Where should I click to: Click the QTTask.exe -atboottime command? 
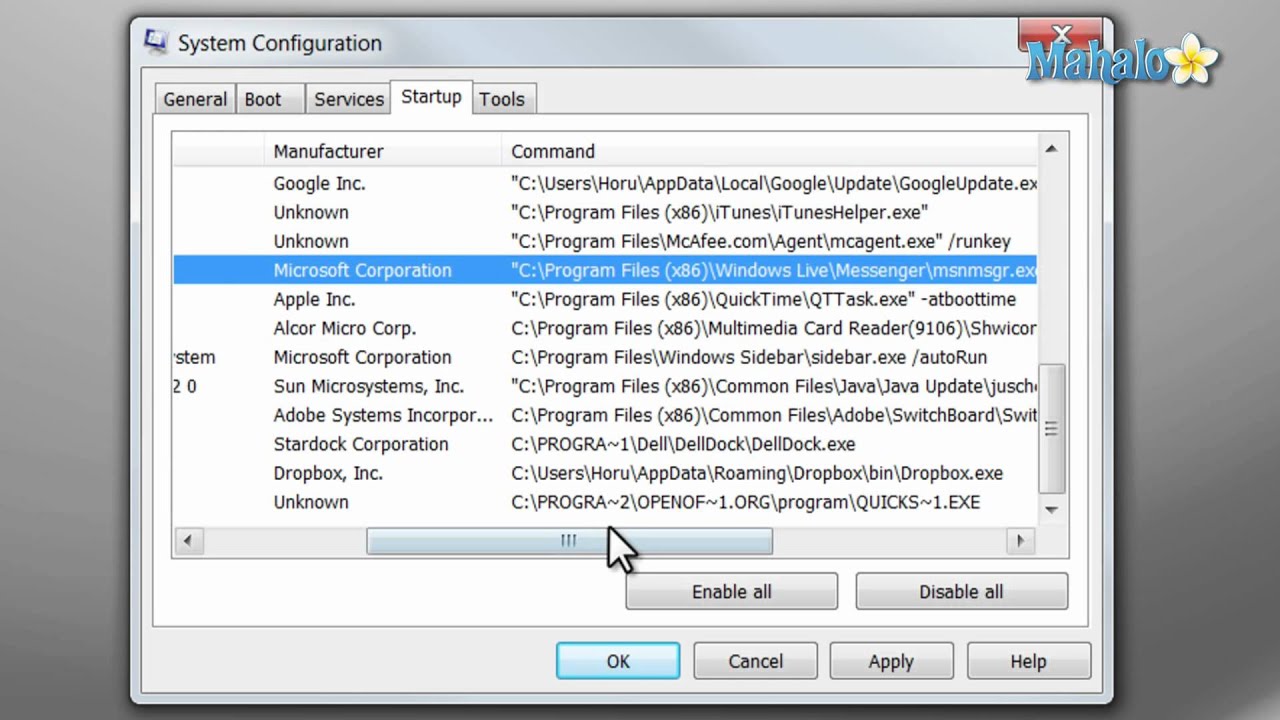pyautogui.click(x=763, y=299)
